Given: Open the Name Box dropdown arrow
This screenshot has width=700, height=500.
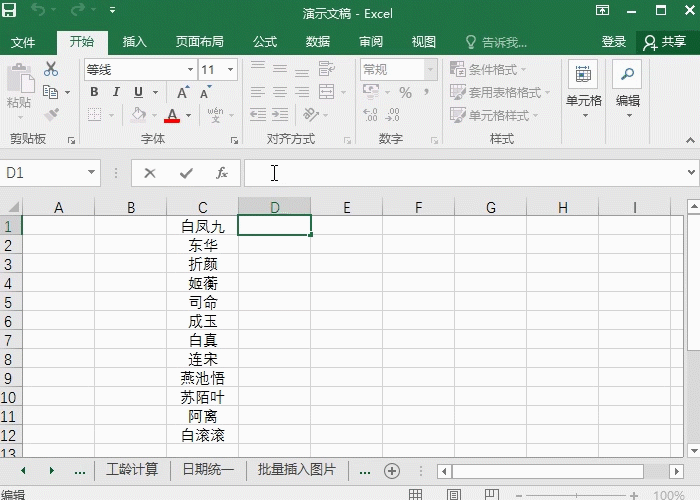Looking at the screenshot, I should 91,173.
